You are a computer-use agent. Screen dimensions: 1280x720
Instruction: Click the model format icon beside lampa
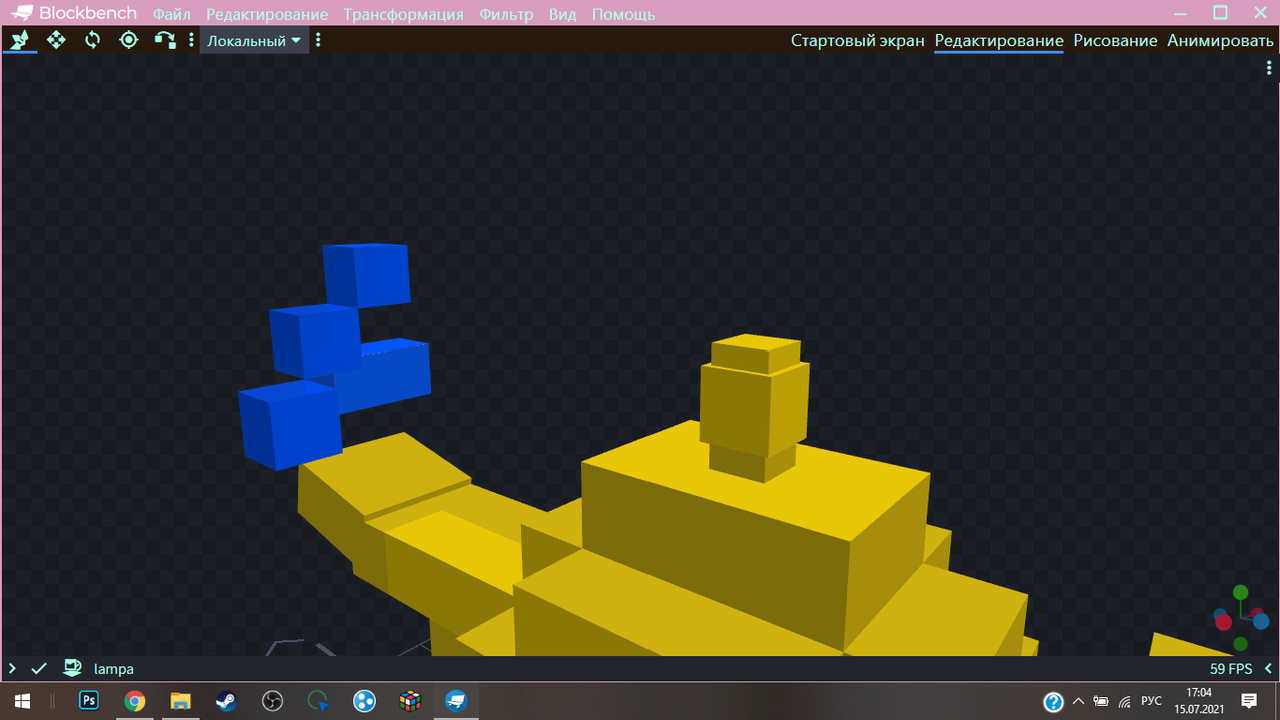(72, 668)
